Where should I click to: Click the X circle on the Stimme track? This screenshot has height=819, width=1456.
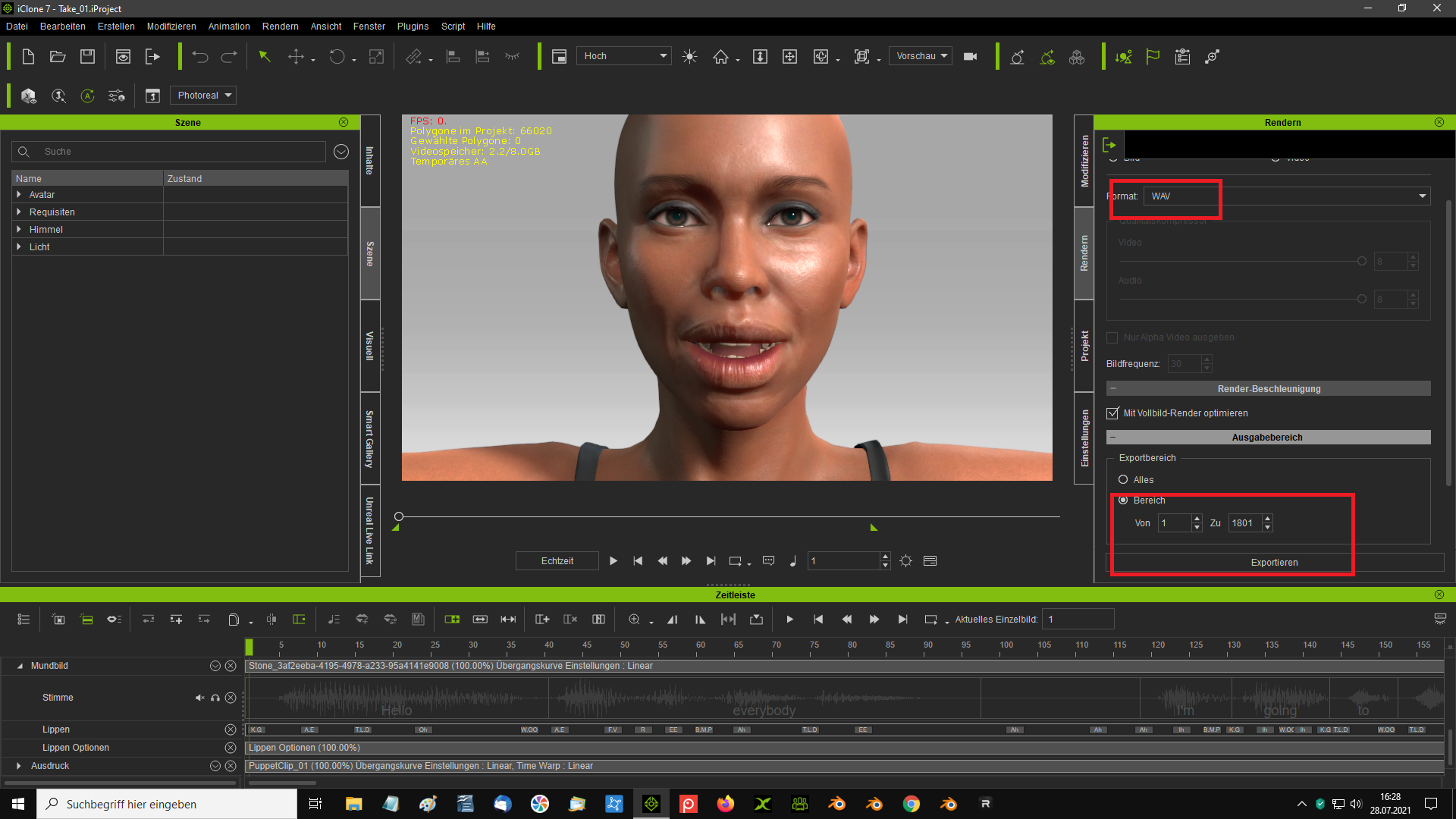click(231, 698)
